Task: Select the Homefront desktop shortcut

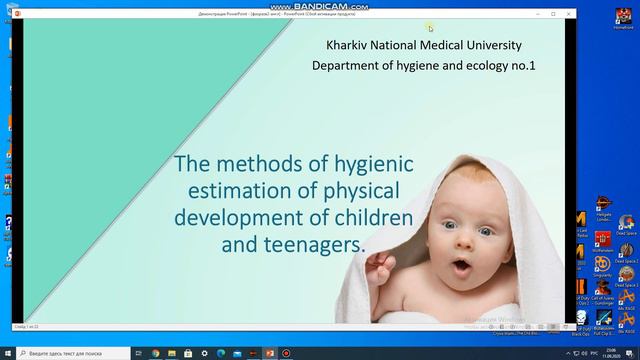Action: 623,19
